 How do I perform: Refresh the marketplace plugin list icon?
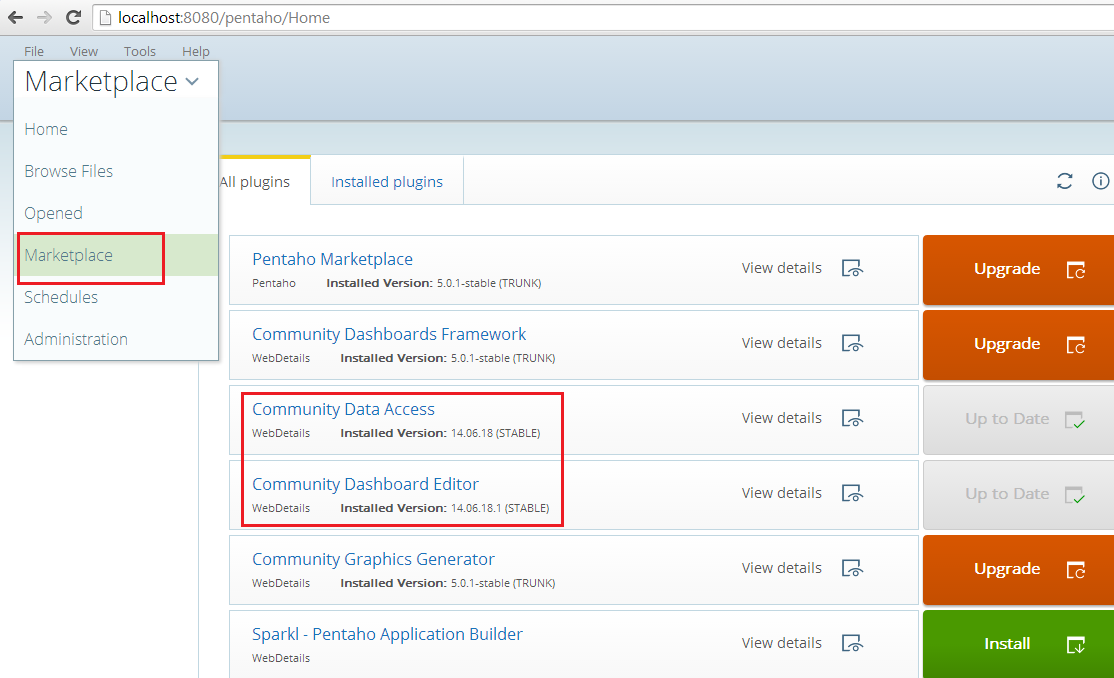1064,181
